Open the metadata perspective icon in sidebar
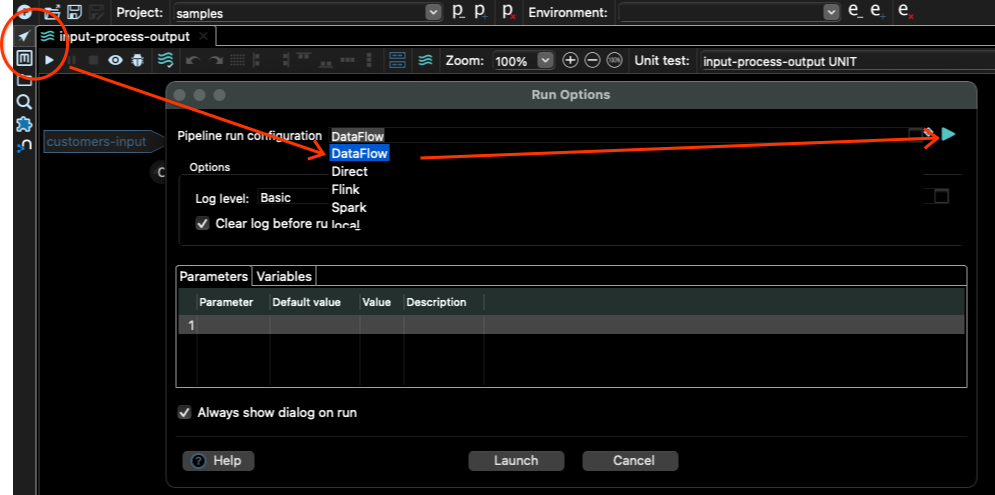995x495 pixels. (24, 58)
